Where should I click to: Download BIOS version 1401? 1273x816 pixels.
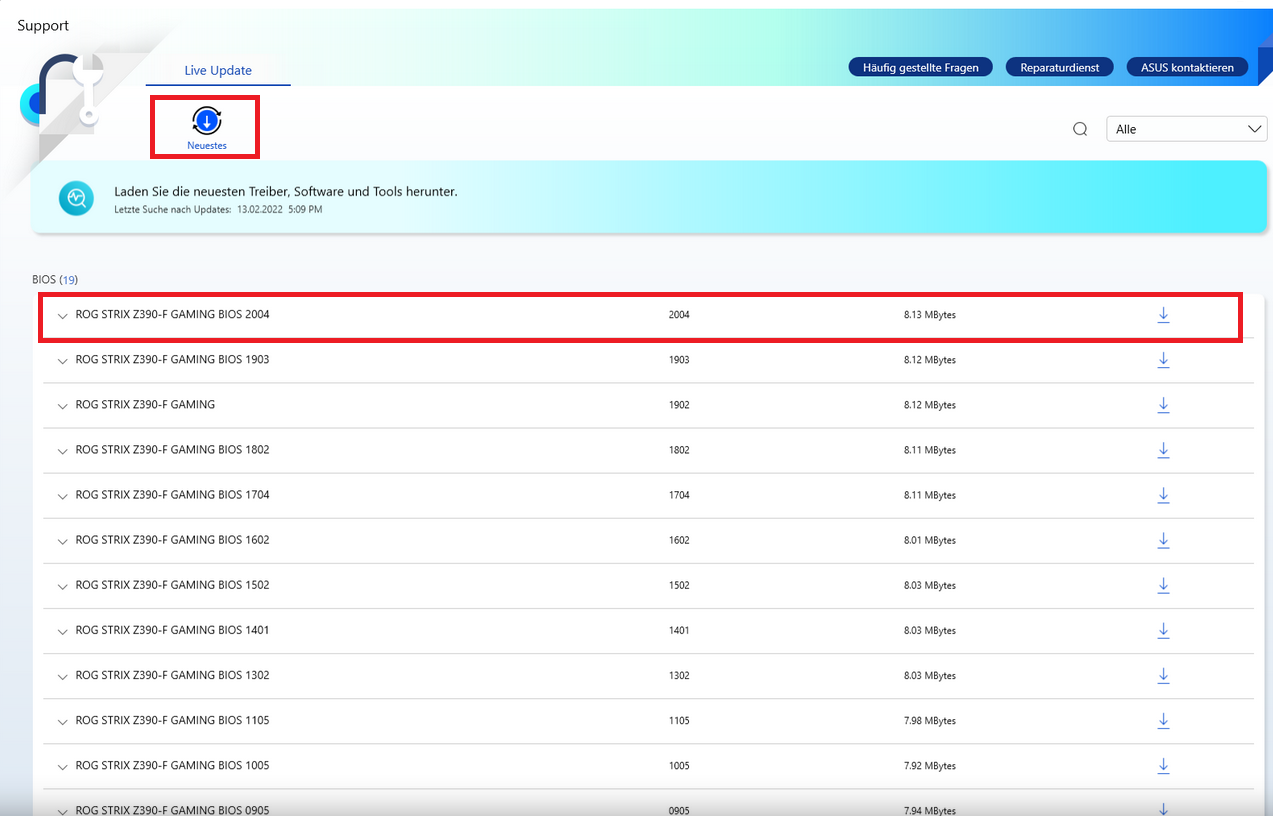click(1163, 631)
